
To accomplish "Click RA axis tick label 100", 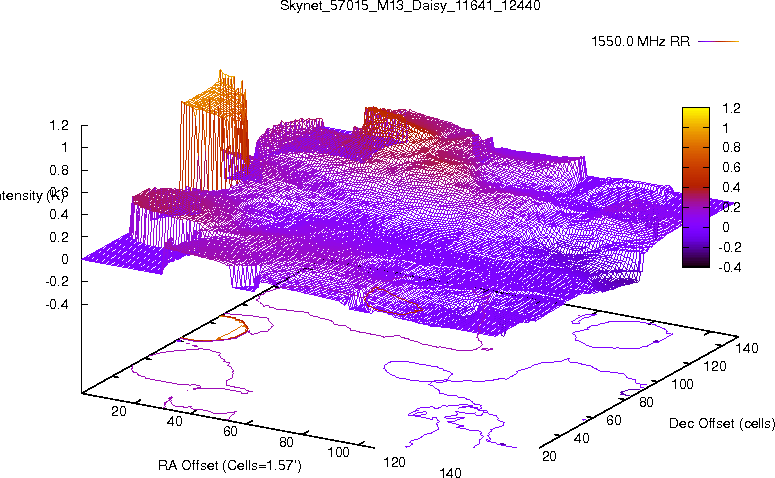I will (x=338, y=452).
